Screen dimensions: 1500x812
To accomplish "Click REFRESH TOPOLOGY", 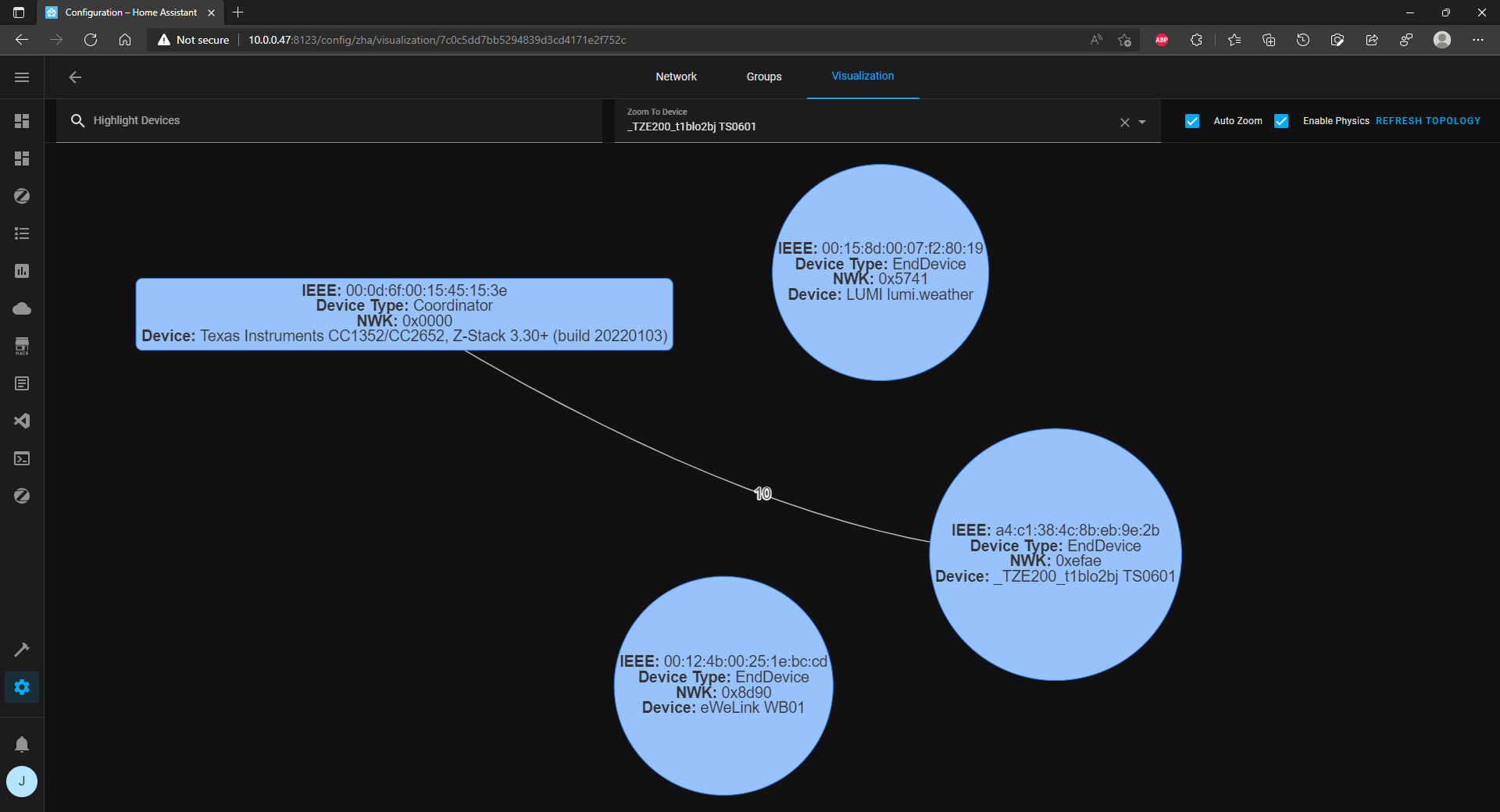I will 1429,121.
